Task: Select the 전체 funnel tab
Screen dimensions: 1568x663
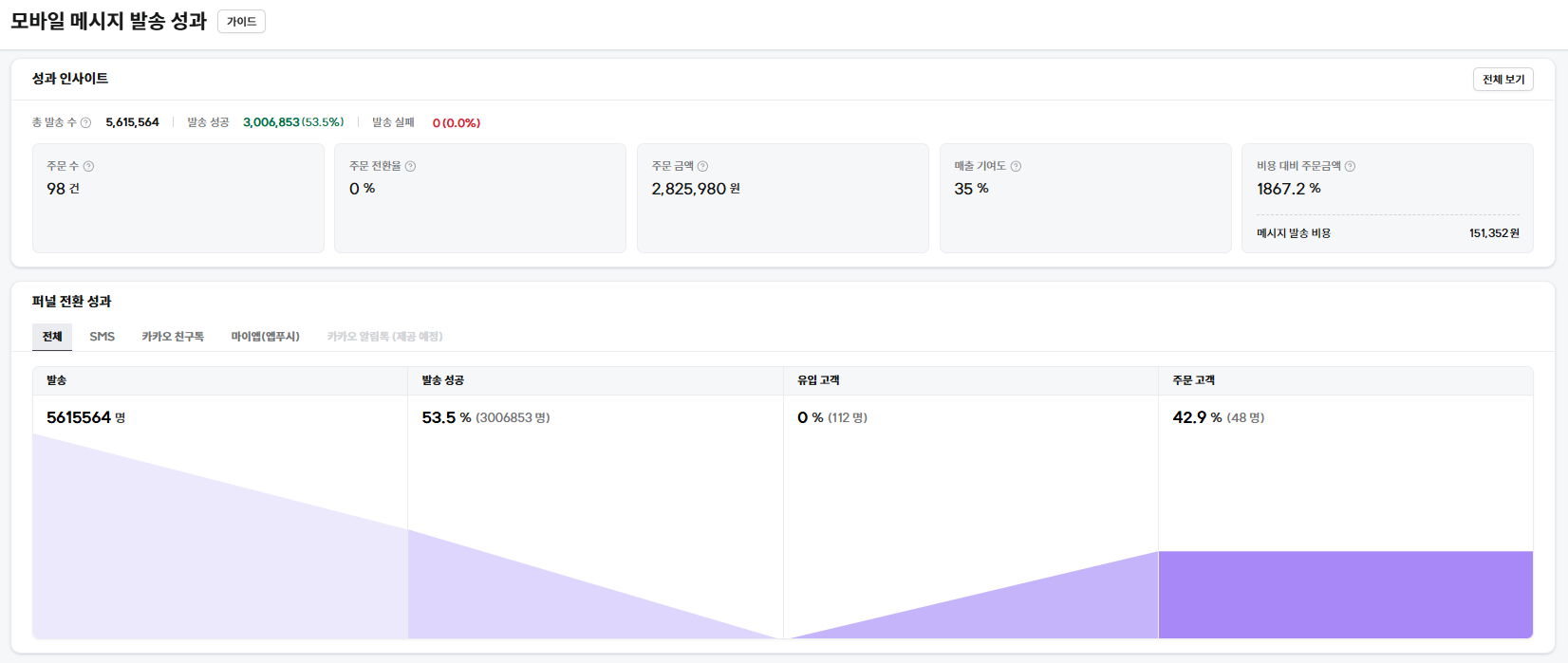Action: point(52,337)
